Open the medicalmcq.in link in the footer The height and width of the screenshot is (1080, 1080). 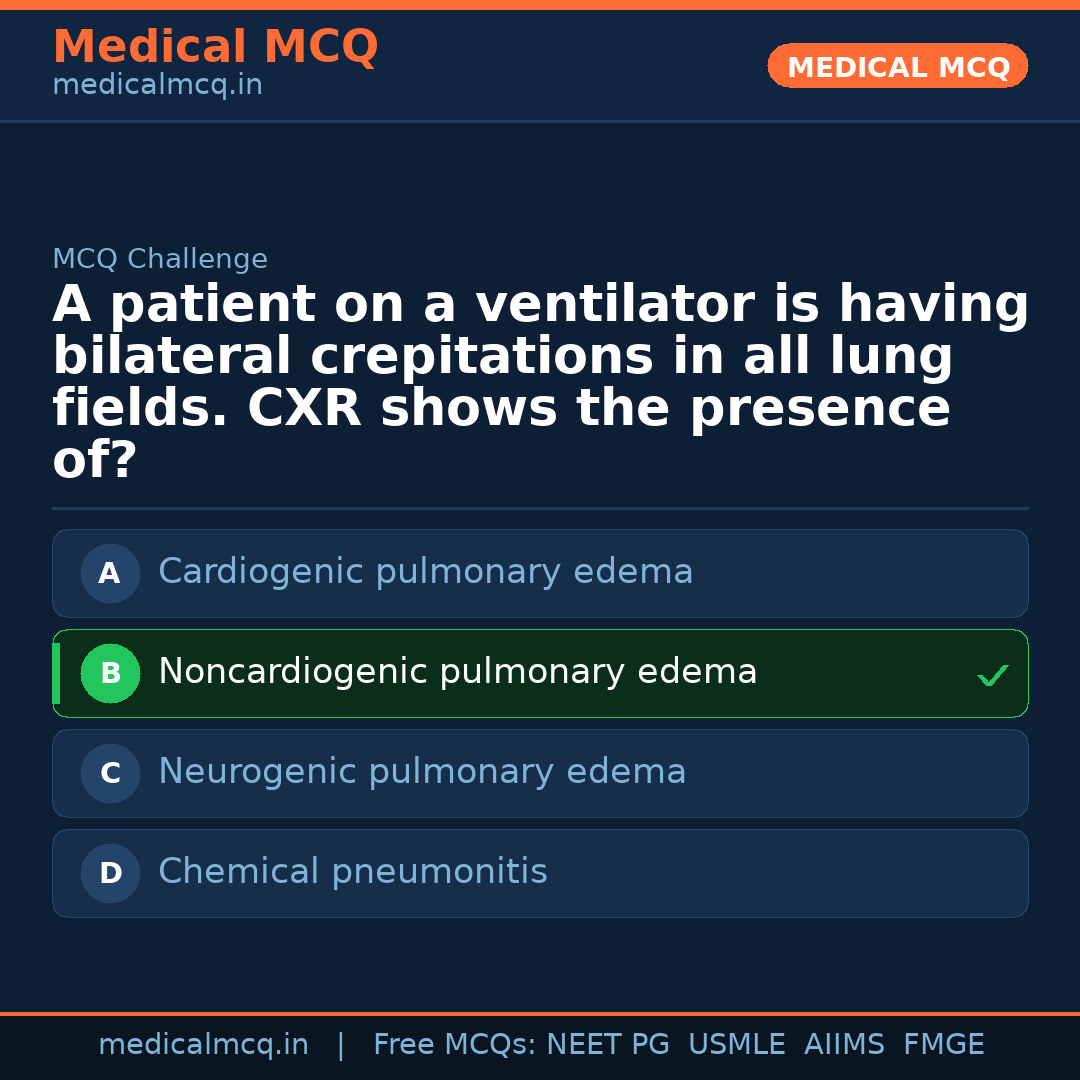[x=203, y=1045]
